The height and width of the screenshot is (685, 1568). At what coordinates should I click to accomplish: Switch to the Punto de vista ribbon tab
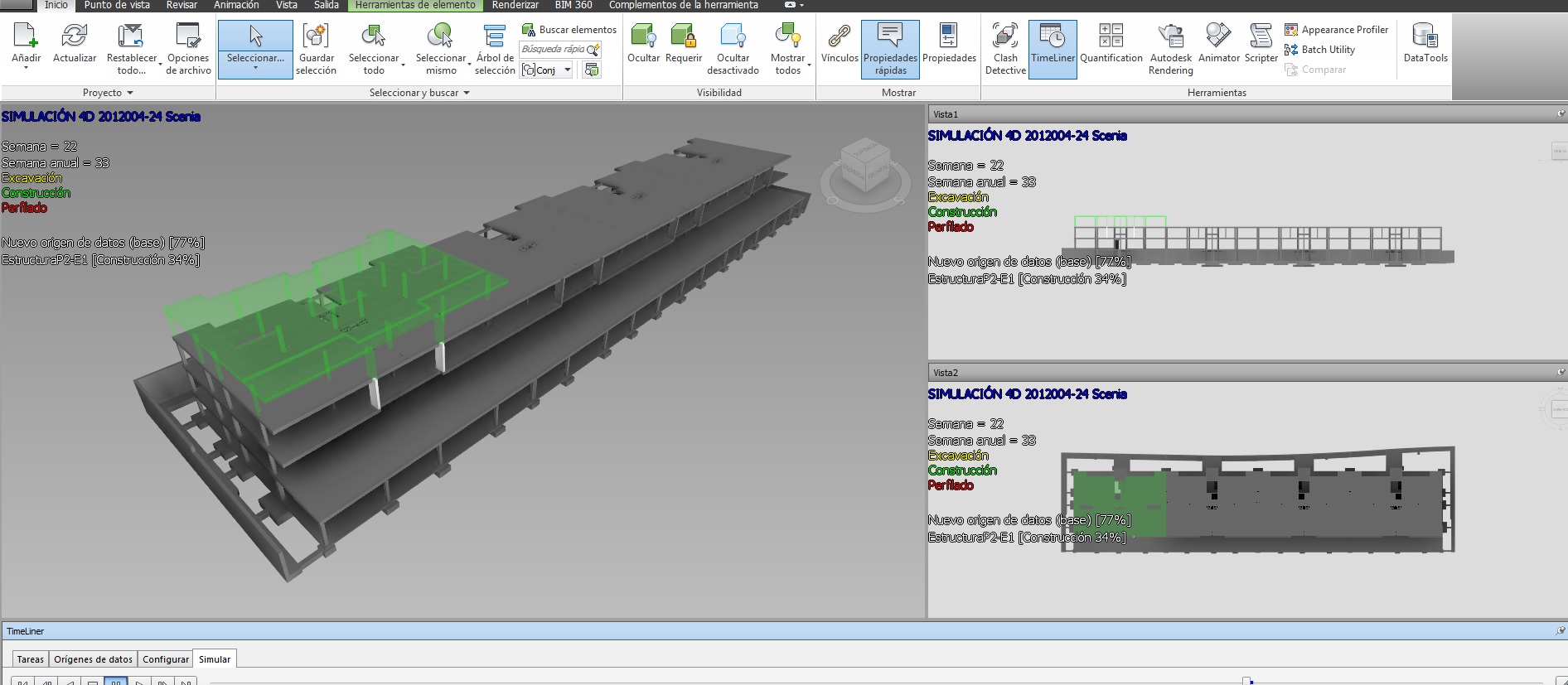117,5
